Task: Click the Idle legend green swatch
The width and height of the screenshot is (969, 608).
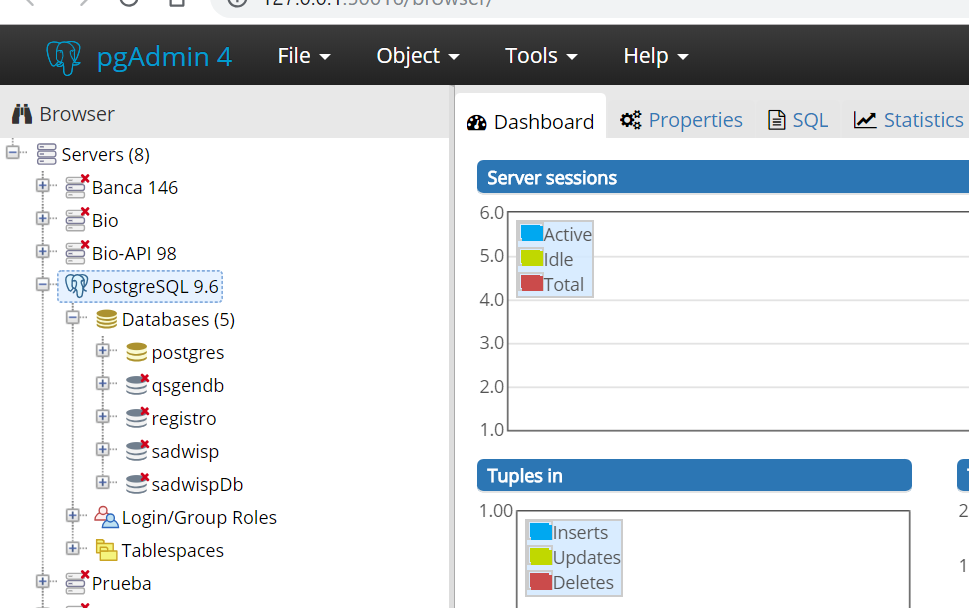Action: point(531,258)
